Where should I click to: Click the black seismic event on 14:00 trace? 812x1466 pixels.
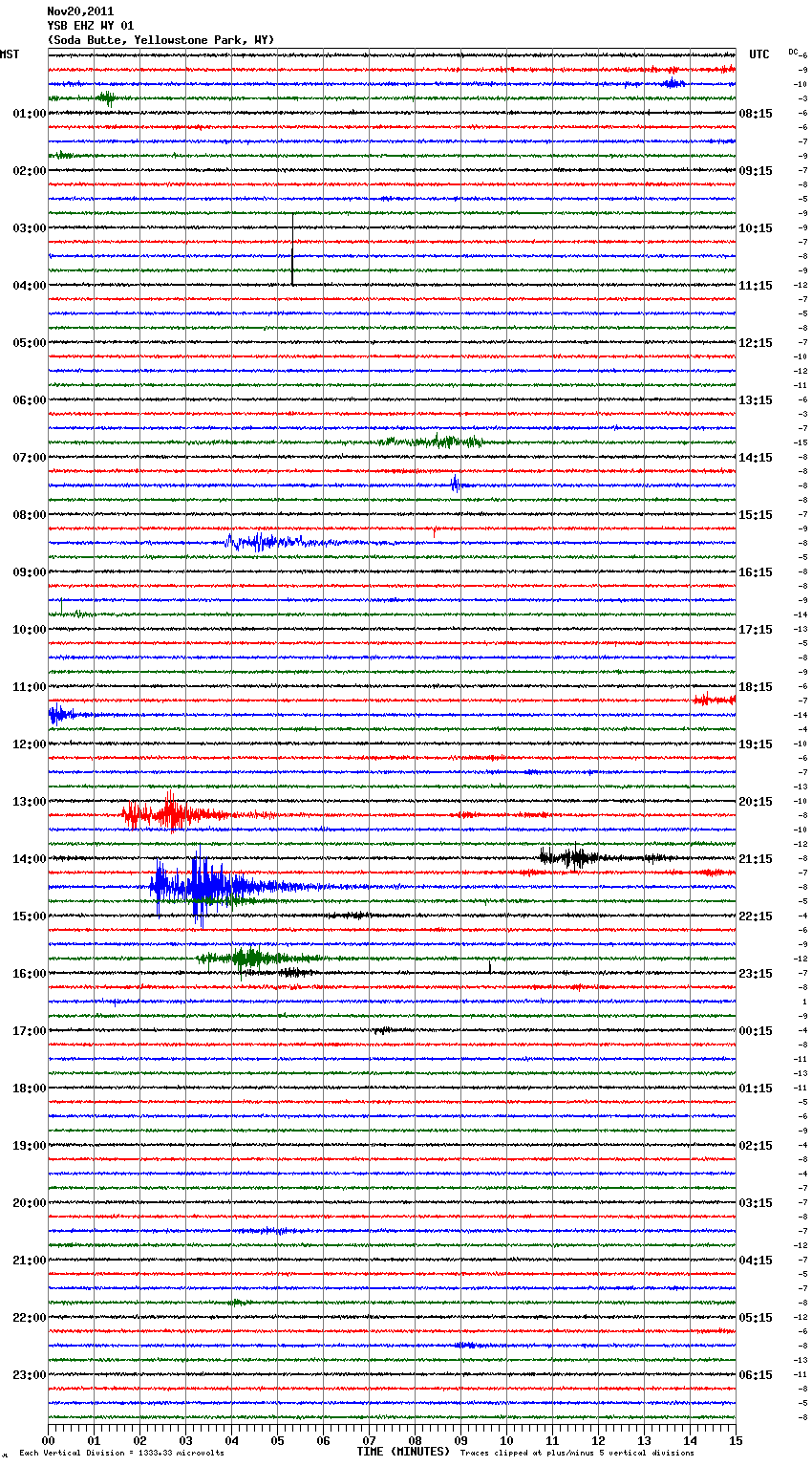573,857
